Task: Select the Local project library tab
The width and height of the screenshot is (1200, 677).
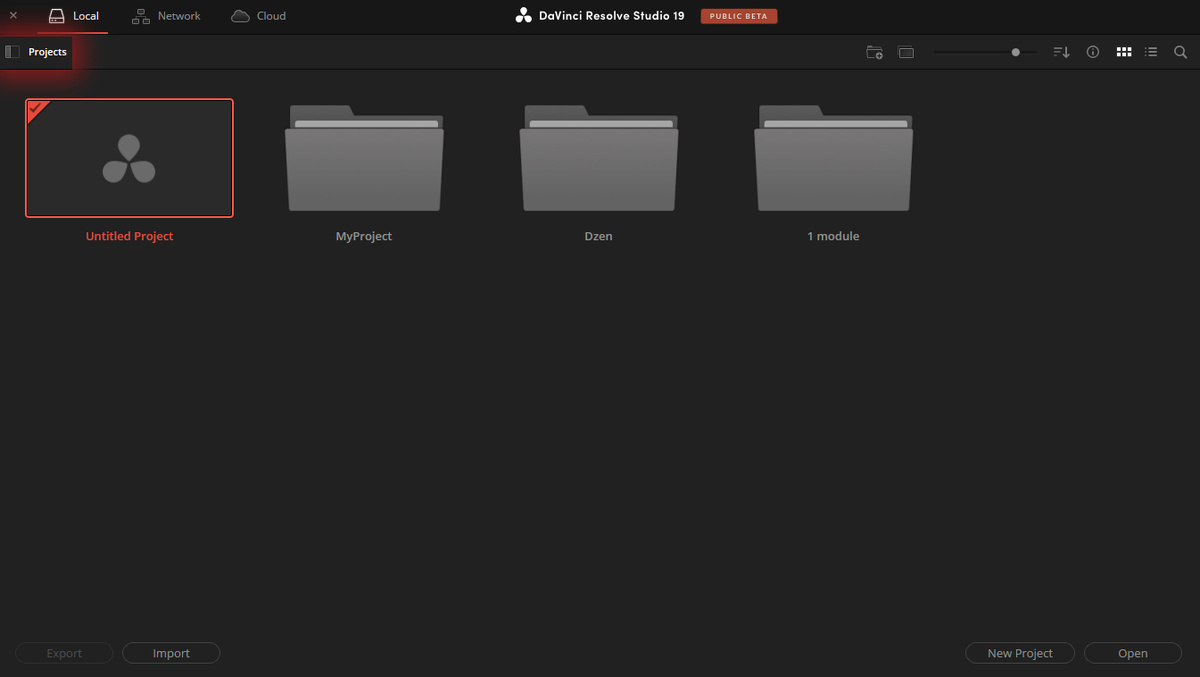Action: tap(74, 16)
